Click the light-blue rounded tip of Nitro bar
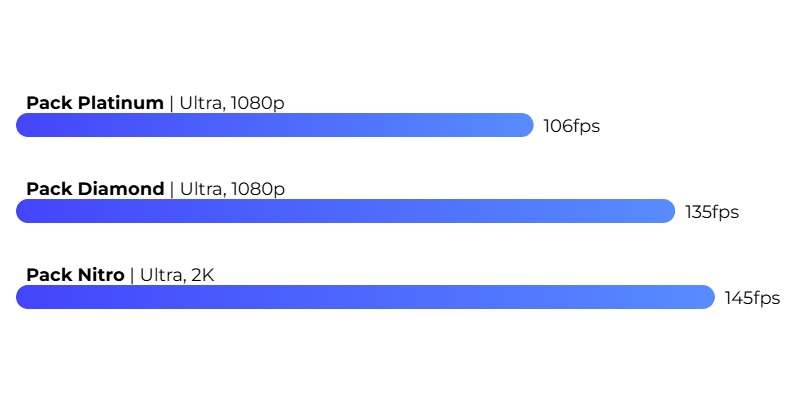This screenshot has width=800, height=400. [706, 297]
